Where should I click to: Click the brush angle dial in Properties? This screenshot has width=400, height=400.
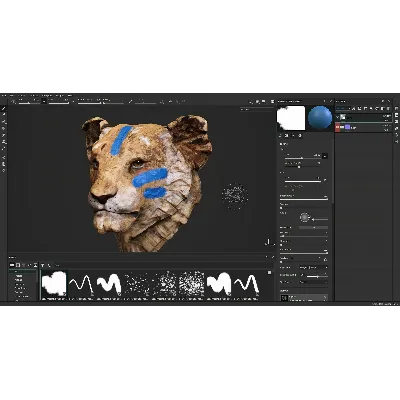(304, 218)
